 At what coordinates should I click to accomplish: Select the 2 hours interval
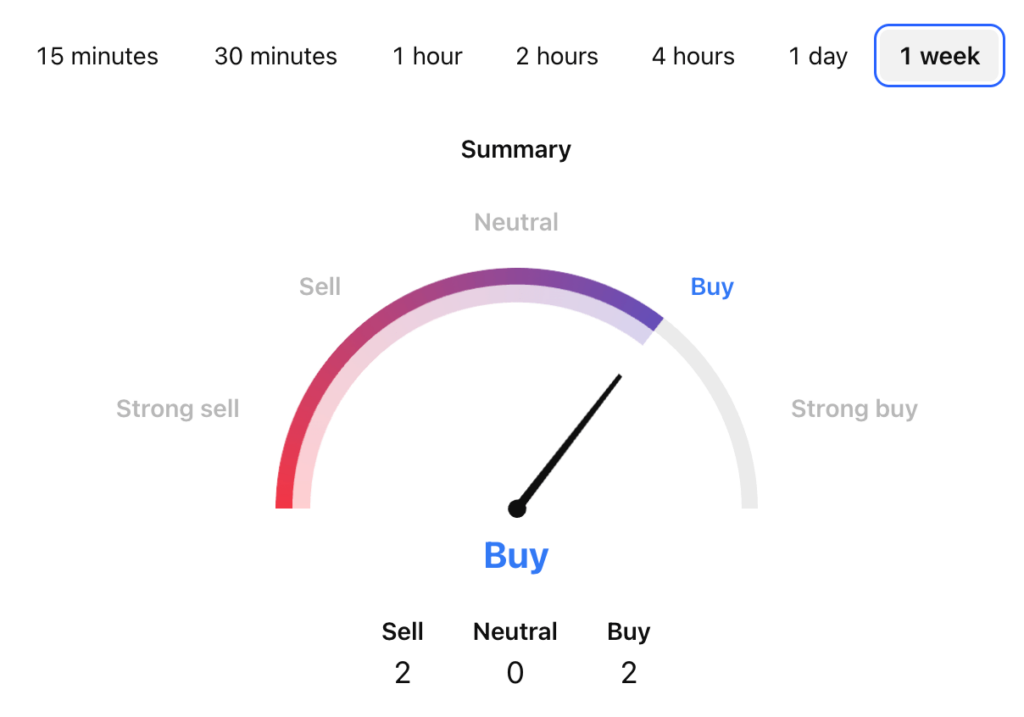pyautogui.click(x=556, y=56)
